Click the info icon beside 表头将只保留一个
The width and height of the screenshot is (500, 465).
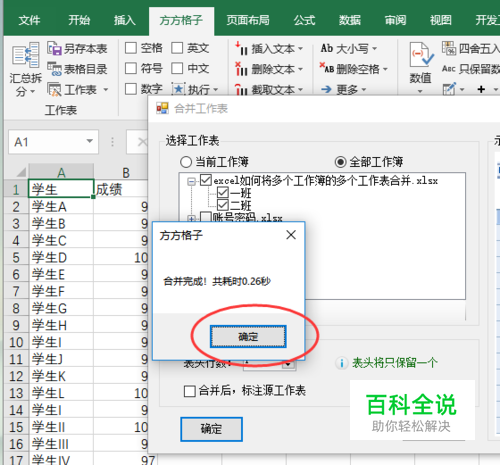pyautogui.click(x=341, y=363)
